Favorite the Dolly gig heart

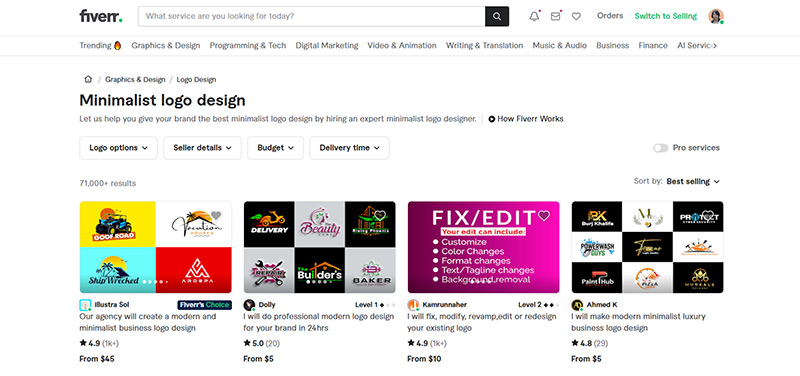pyautogui.click(x=380, y=215)
